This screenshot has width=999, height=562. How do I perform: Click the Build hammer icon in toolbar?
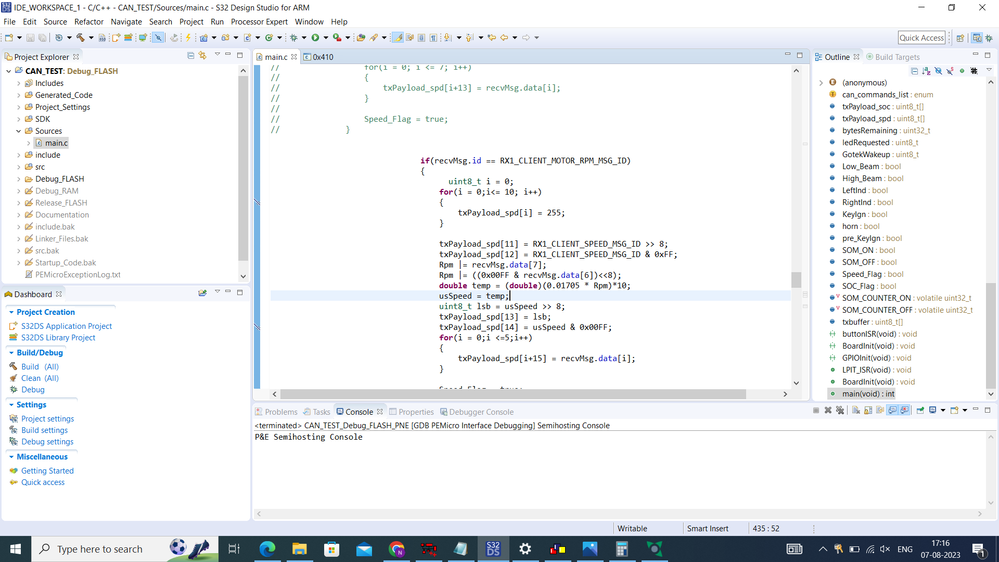pyautogui.click(x=80, y=38)
